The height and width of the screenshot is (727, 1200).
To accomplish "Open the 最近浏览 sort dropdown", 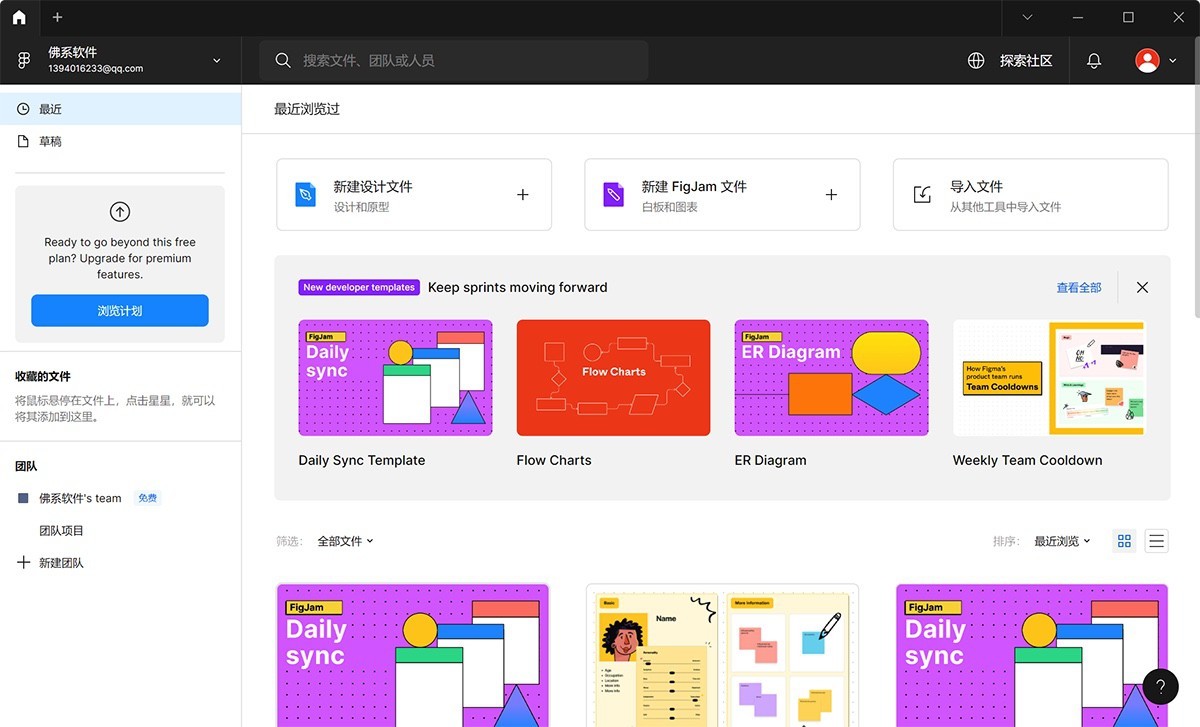I will [1061, 540].
